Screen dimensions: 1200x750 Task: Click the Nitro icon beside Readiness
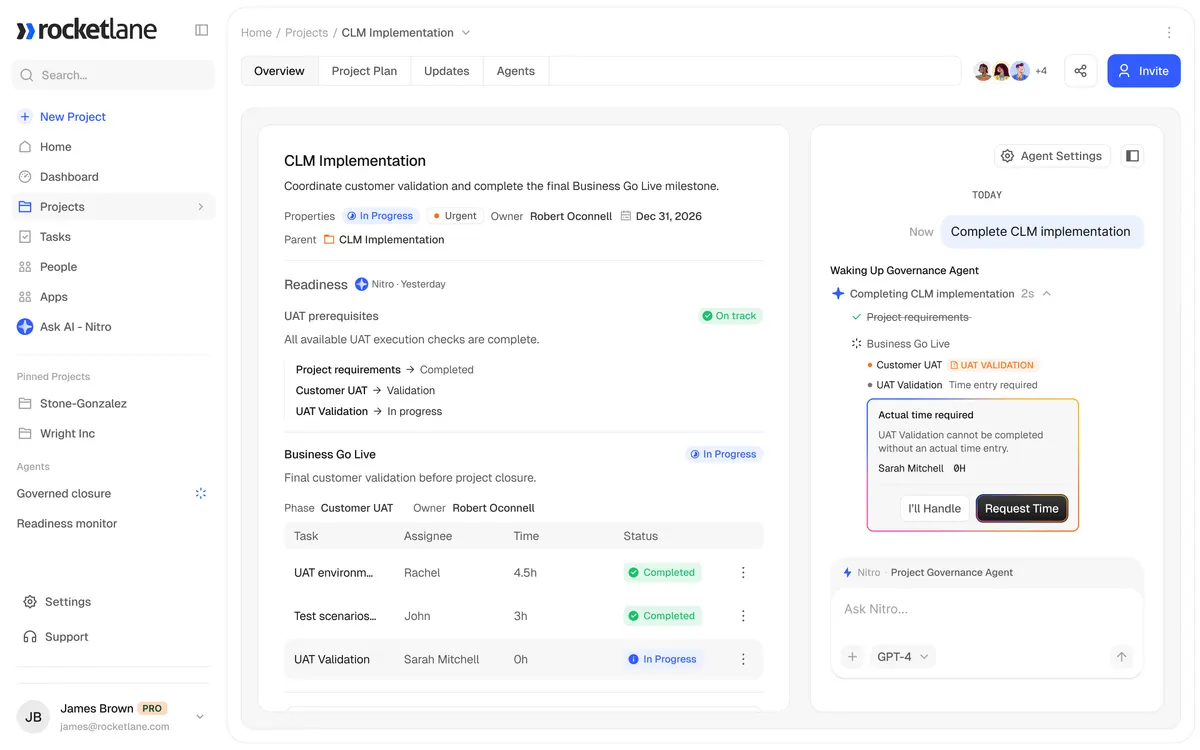pos(362,284)
